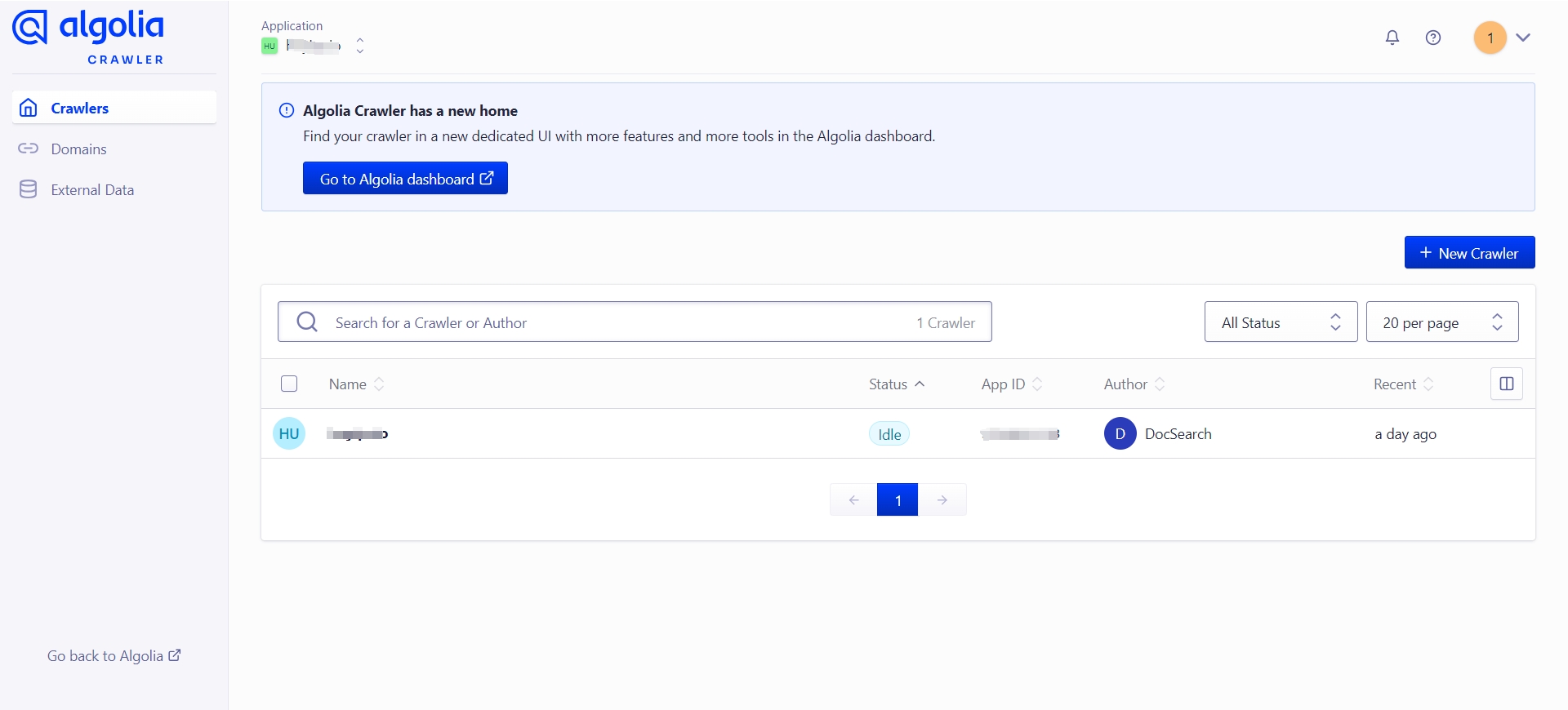Open the All Status filter dropdown
Image resolution: width=1568 pixels, height=710 pixels.
click(1281, 322)
